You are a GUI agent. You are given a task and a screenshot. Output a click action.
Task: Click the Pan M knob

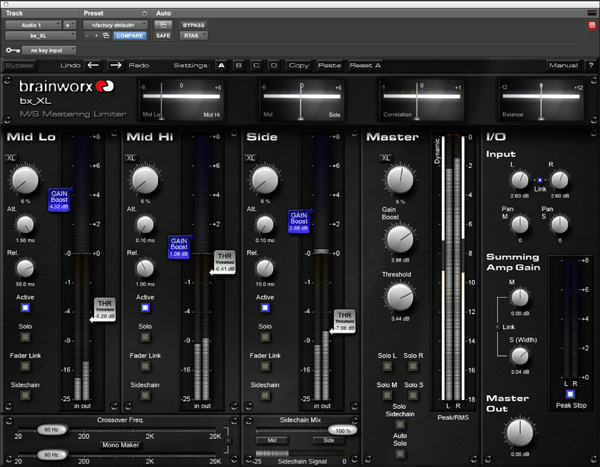point(520,225)
